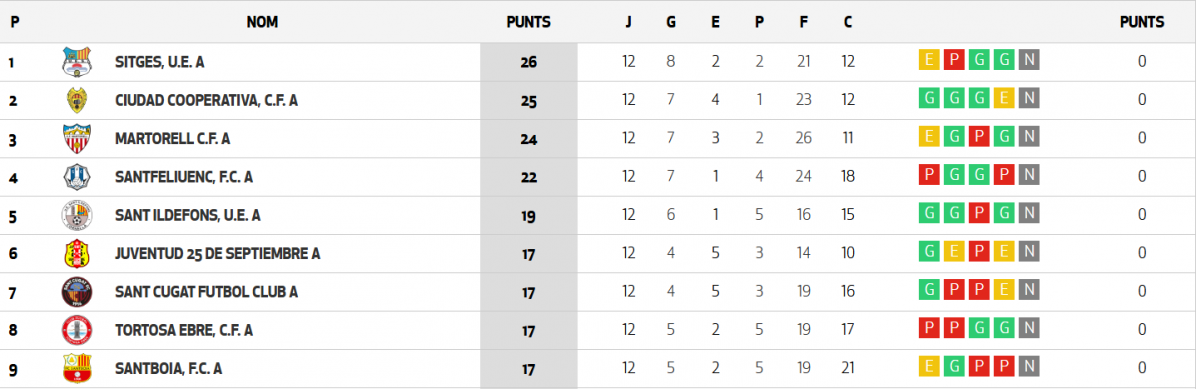1196x389 pixels.
Task: Click the first PUNTS column header
Action: click(x=529, y=22)
